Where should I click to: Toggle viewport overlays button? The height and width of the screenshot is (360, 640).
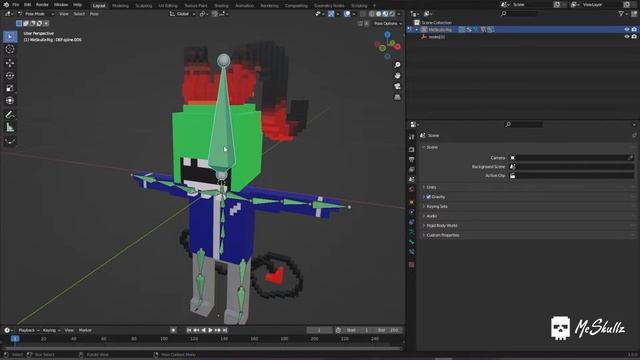(347, 14)
